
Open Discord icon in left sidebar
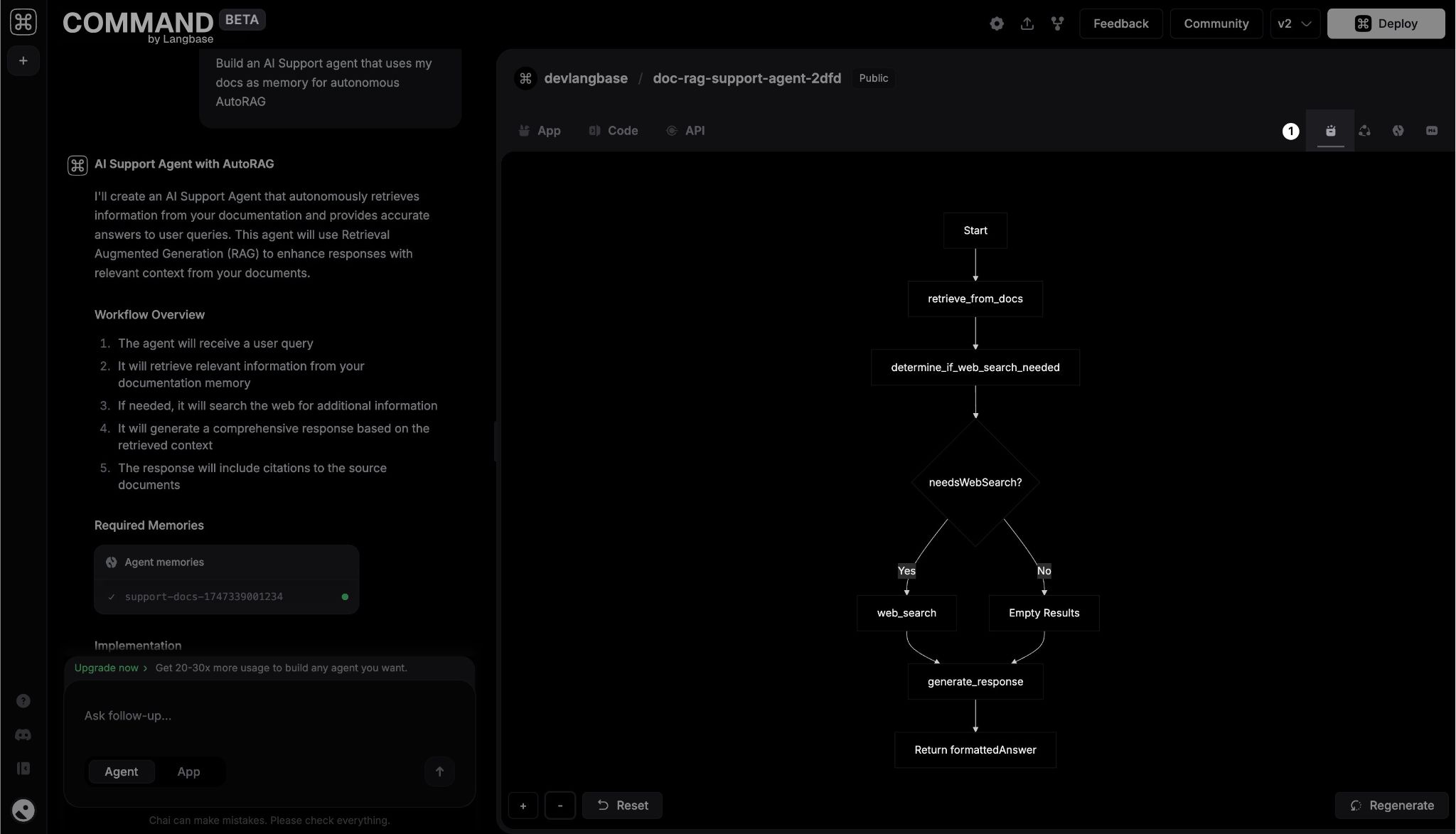click(x=23, y=735)
